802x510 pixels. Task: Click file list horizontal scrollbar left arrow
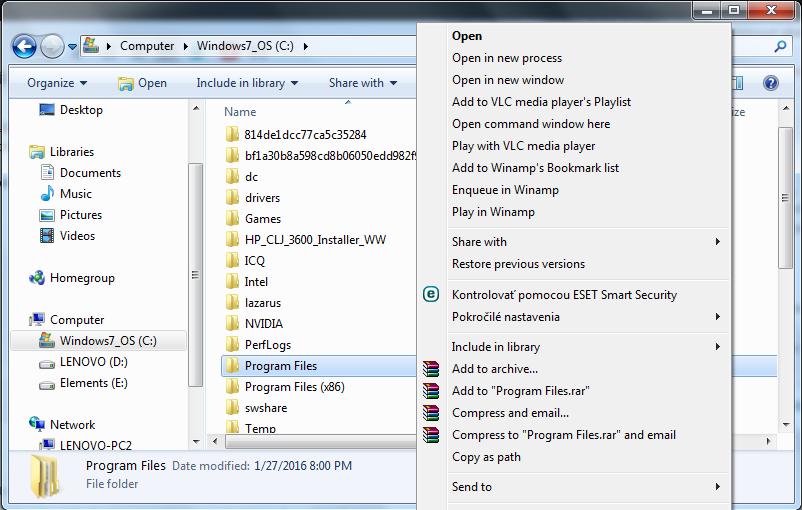pos(215,441)
